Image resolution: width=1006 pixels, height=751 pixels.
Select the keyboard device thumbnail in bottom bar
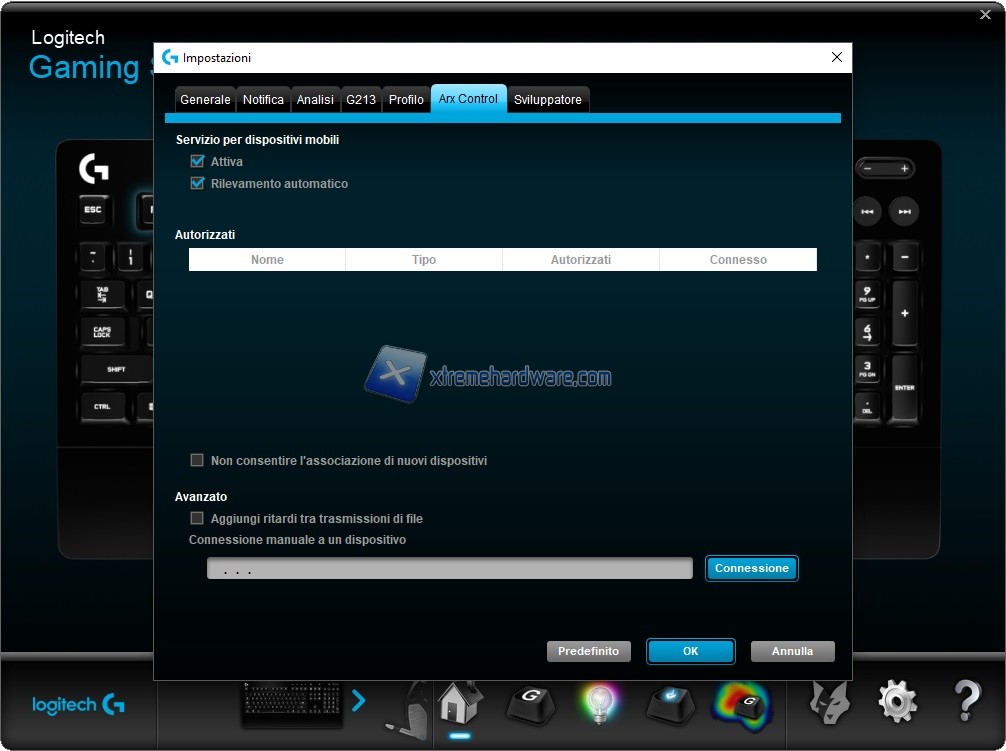point(292,703)
